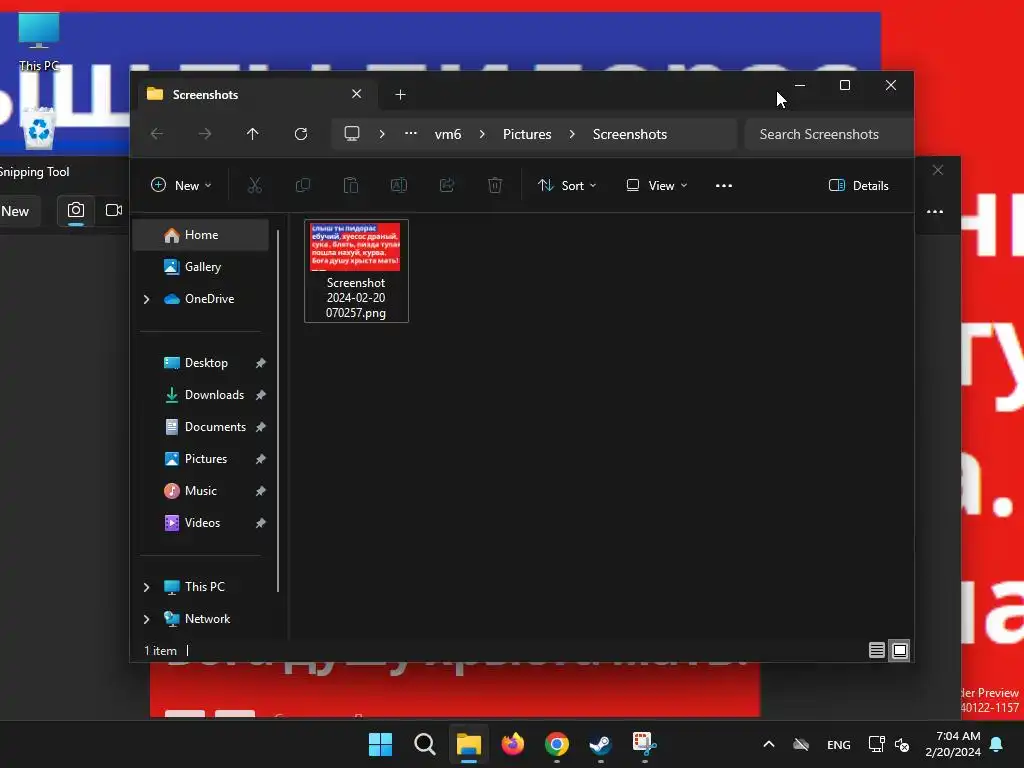Show hidden system tray icons
This screenshot has width=1024, height=768.
769,744
